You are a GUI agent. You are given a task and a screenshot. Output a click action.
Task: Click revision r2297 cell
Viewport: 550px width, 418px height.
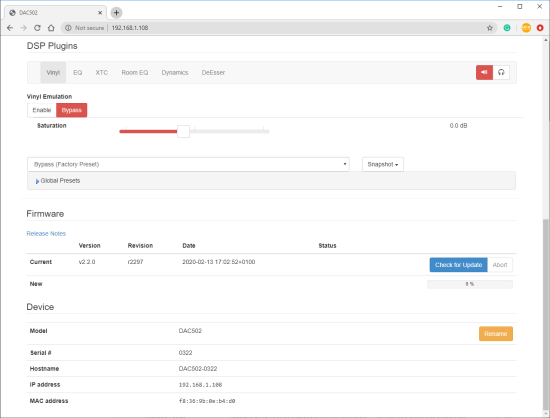click(x=135, y=262)
